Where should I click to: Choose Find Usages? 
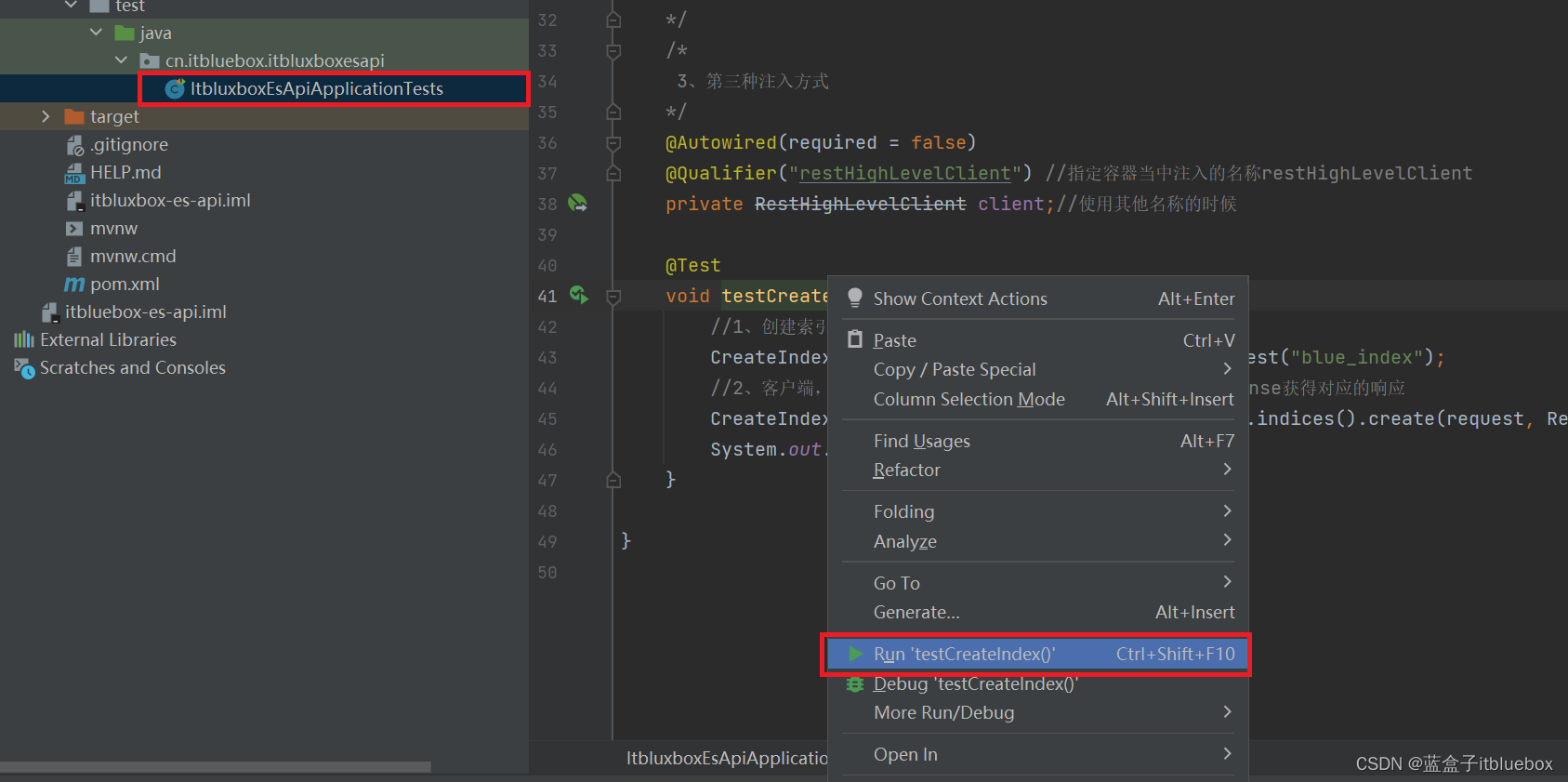(x=1039, y=441)
